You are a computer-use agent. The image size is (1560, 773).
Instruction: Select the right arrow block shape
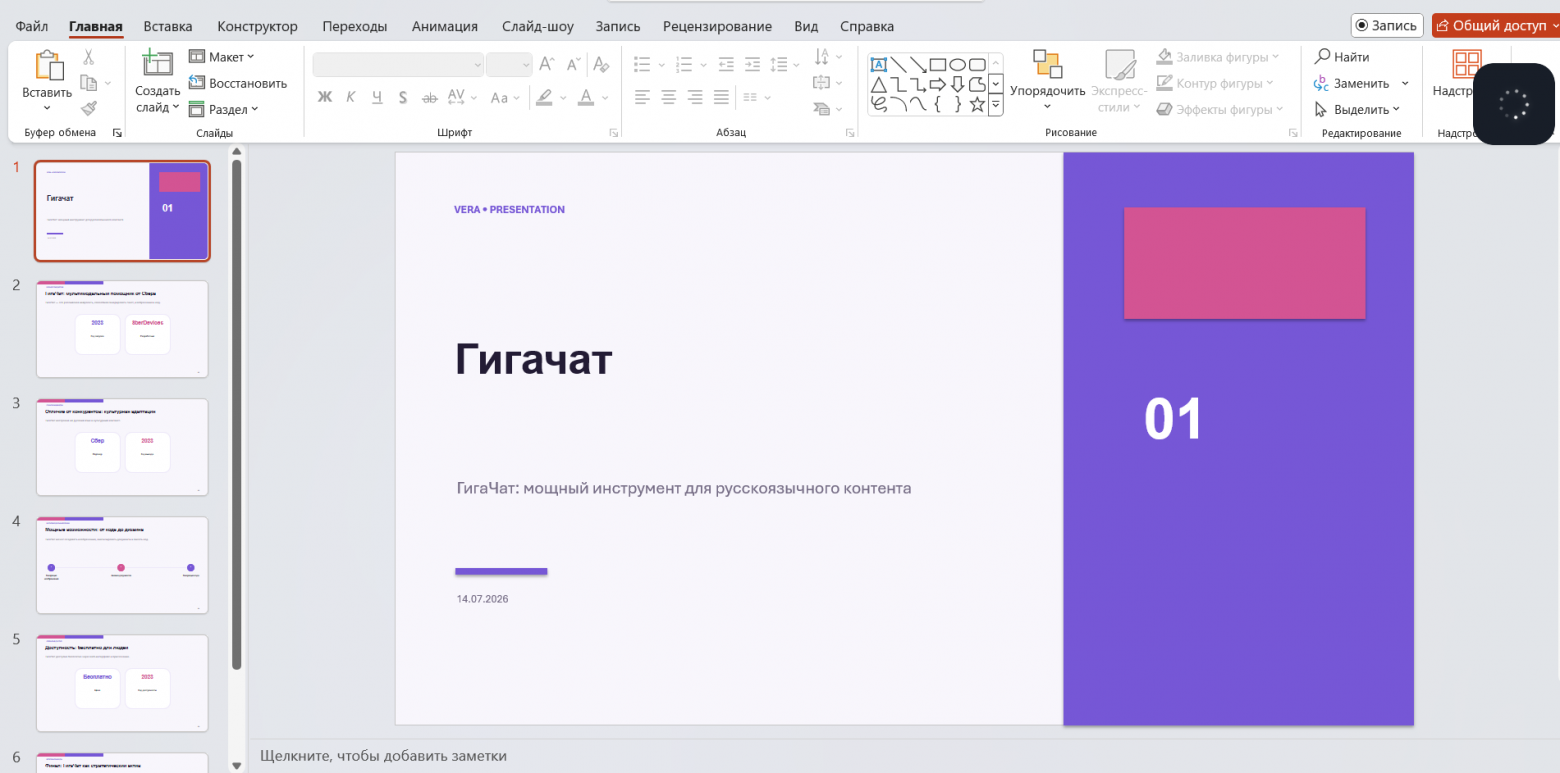click(938, 84)
